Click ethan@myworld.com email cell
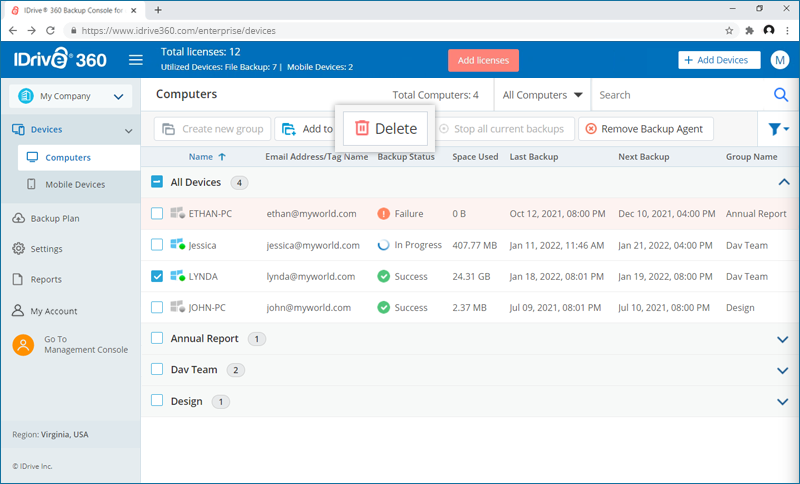Screen dimensions: 800x484 click(x=311, y=214)
